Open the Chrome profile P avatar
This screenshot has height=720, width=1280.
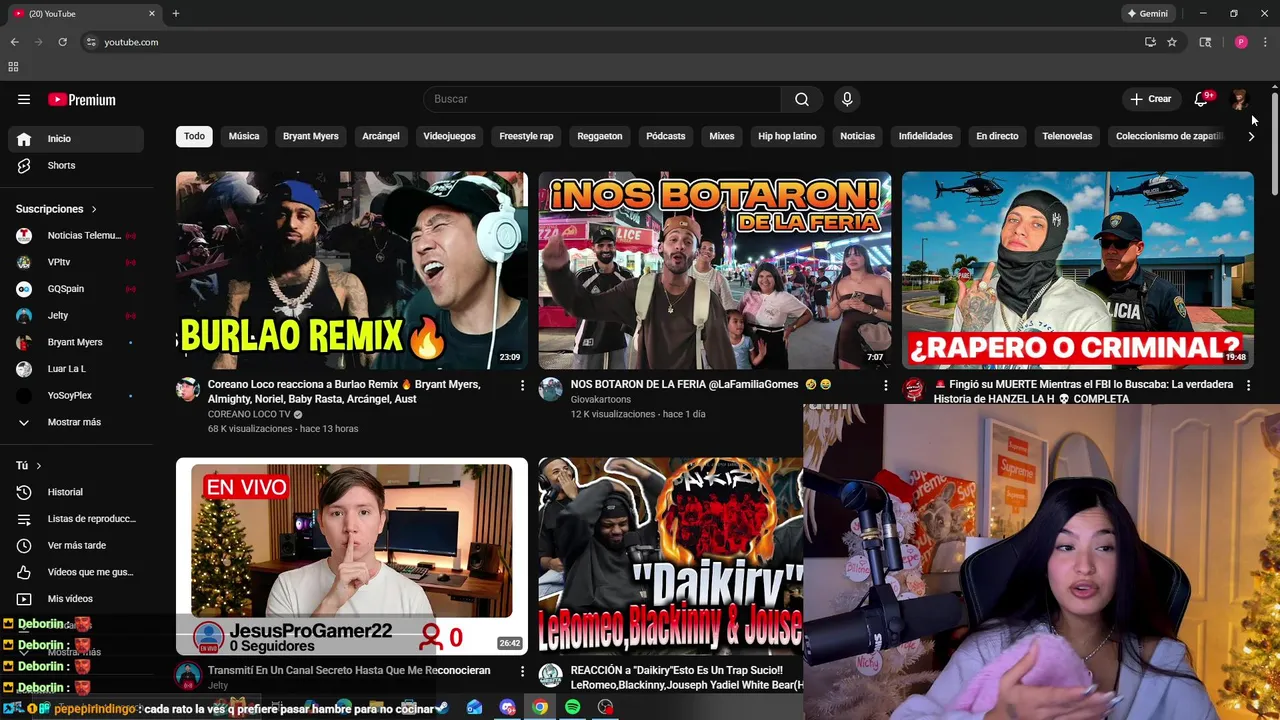pyautogui.click(x=1241, y=42)
